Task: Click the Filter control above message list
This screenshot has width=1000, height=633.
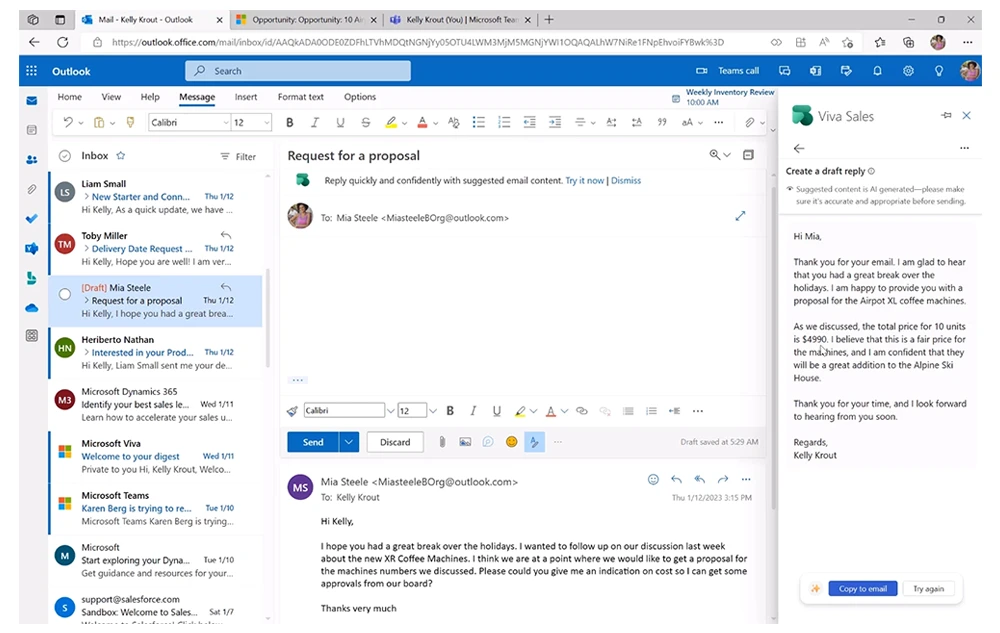Action: click(x=238, y=156)
